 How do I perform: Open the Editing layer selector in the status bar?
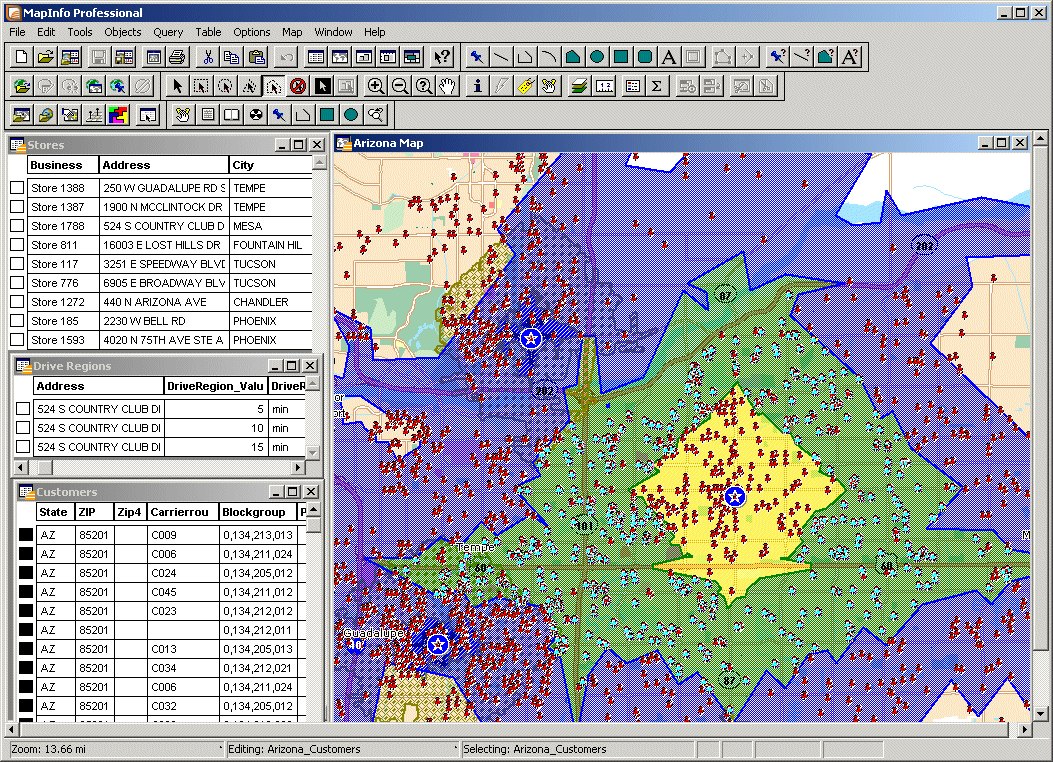pyautogui.click(x=340, y=748)
